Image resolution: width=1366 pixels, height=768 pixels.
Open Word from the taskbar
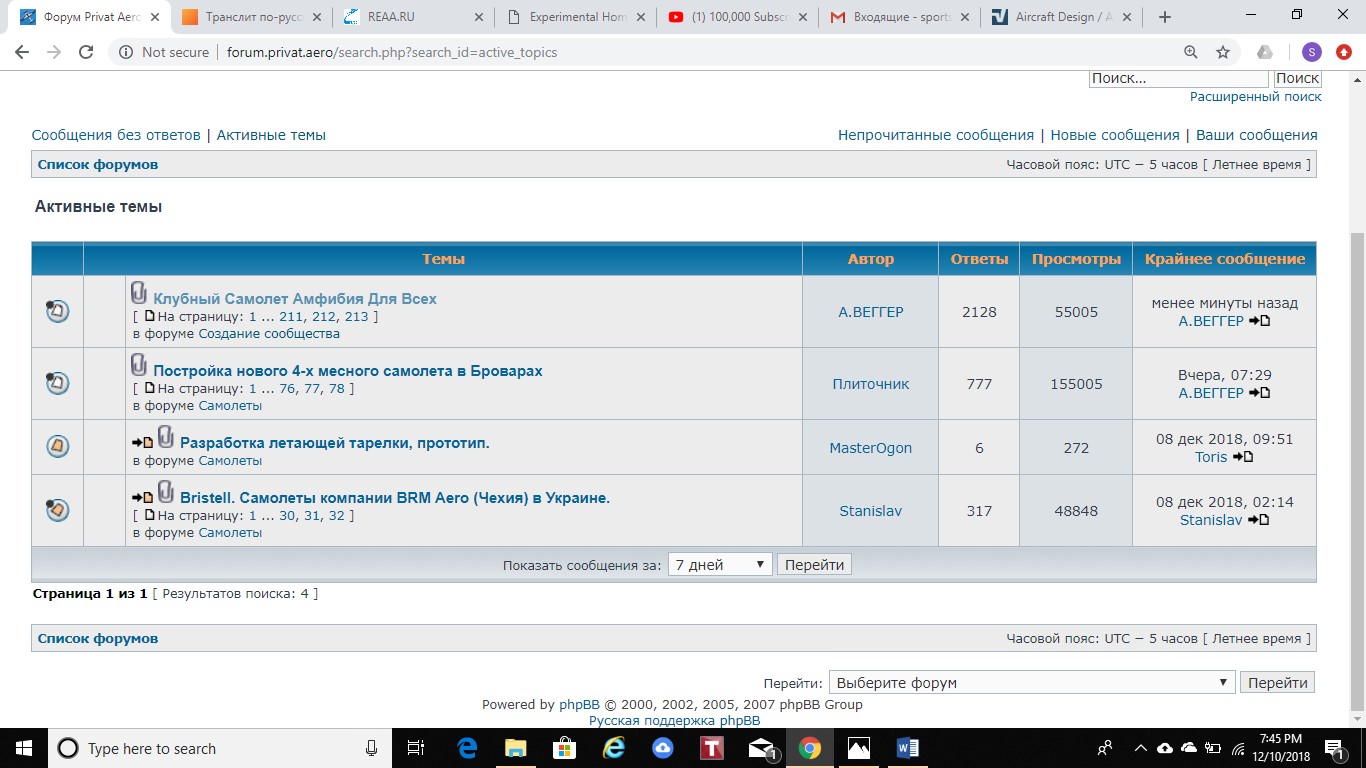(908, 748)
